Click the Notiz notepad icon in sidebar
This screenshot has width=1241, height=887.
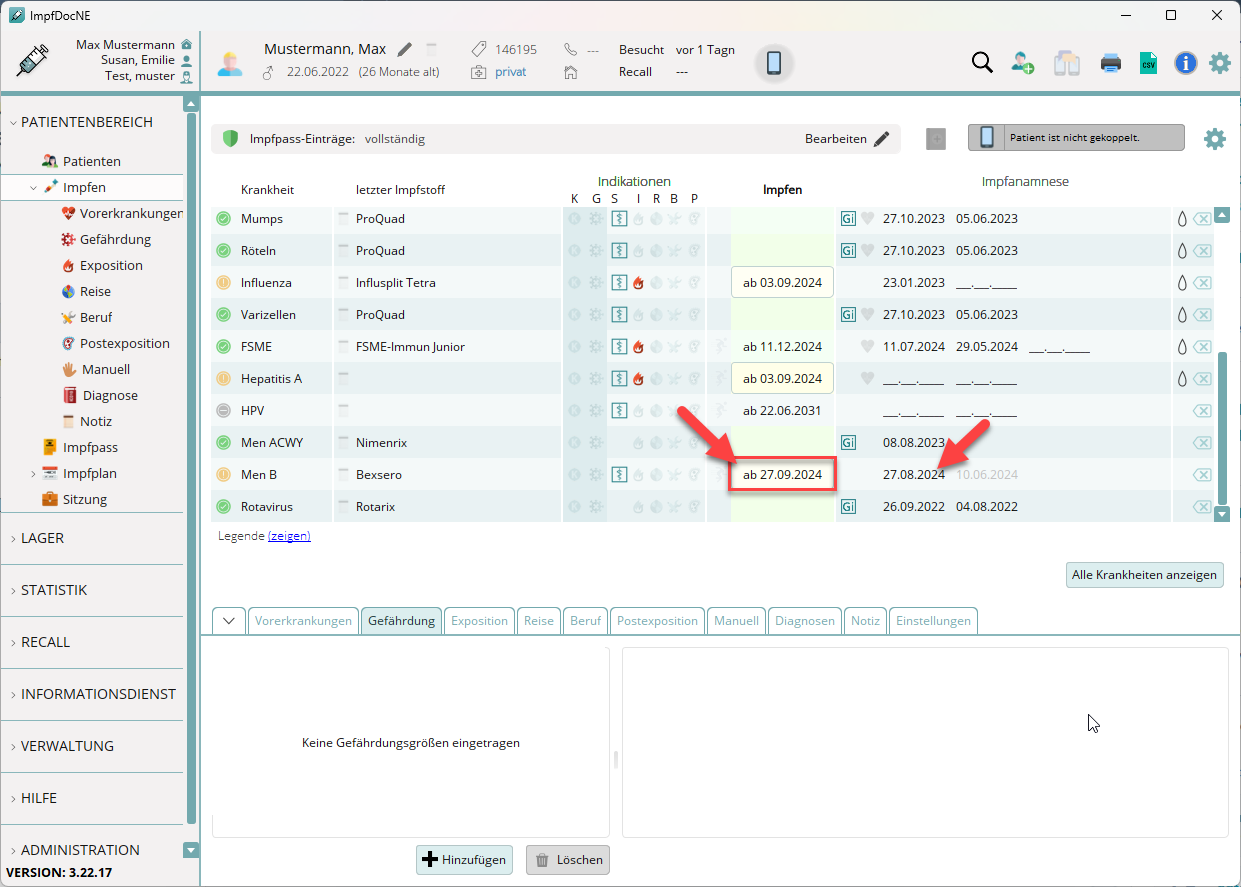point(68,421)
